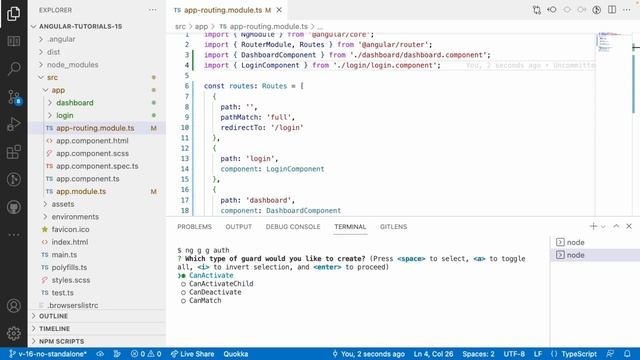The height and width of the screenshot is (360, 640).
Task: Open notifications bell in status bar
Action: tap(627, 354)
